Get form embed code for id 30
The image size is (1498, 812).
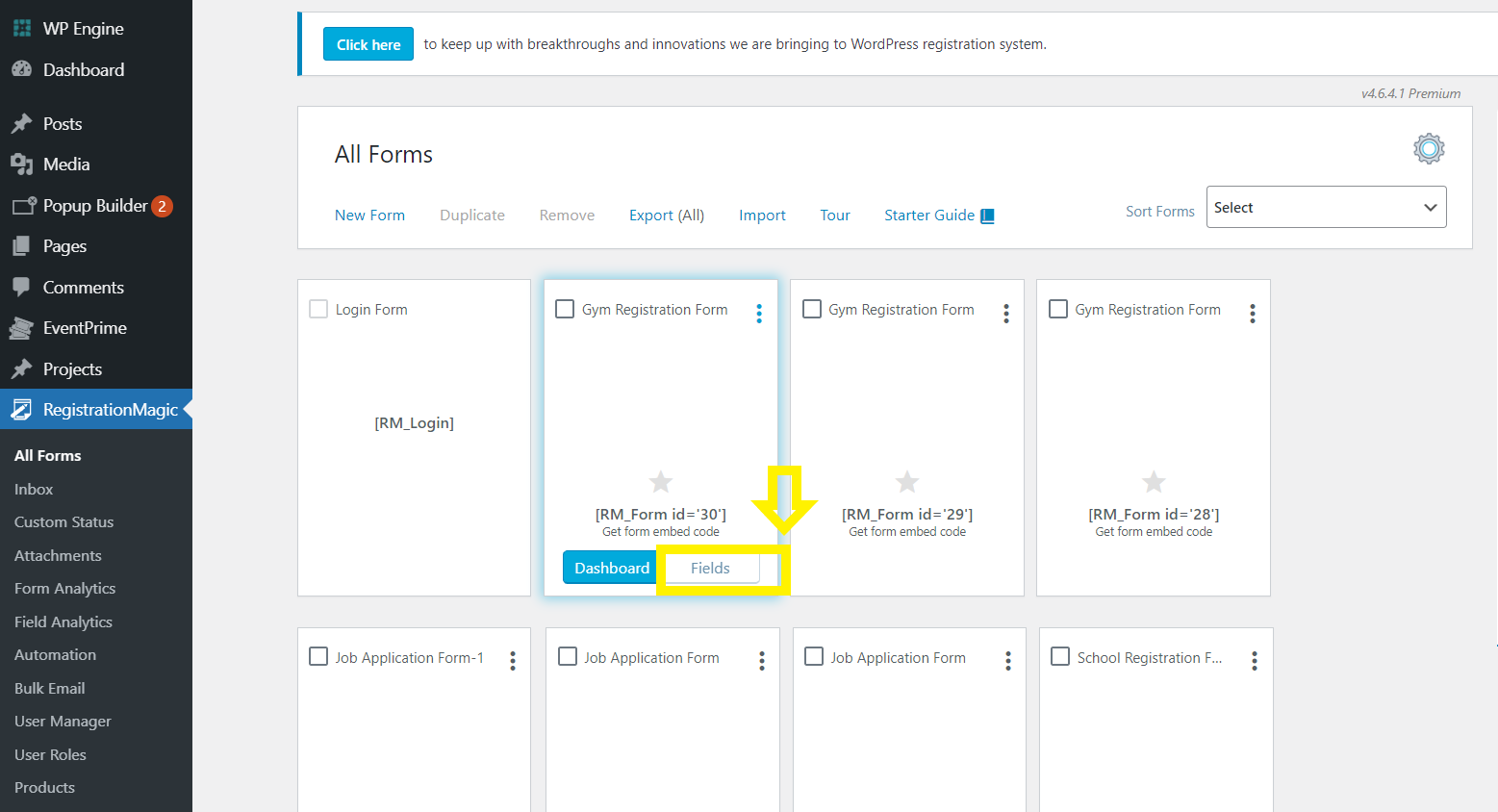[661, 532]
